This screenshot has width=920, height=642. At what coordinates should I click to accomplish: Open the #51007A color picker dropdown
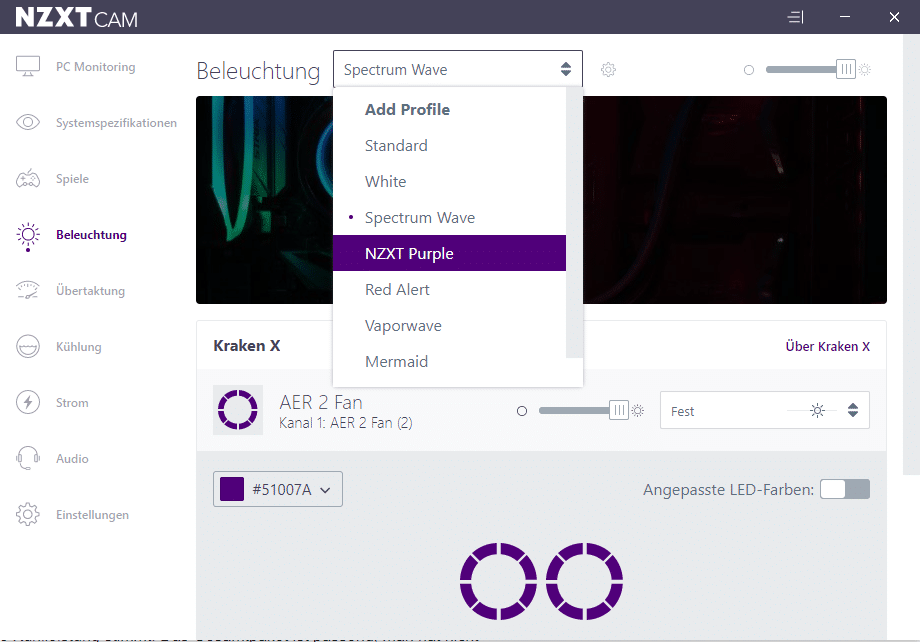click(278, 489)
